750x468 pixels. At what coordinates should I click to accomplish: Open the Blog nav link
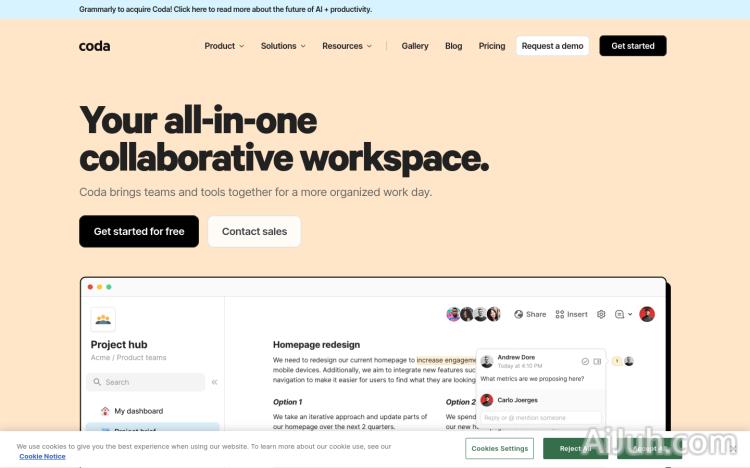453,46
